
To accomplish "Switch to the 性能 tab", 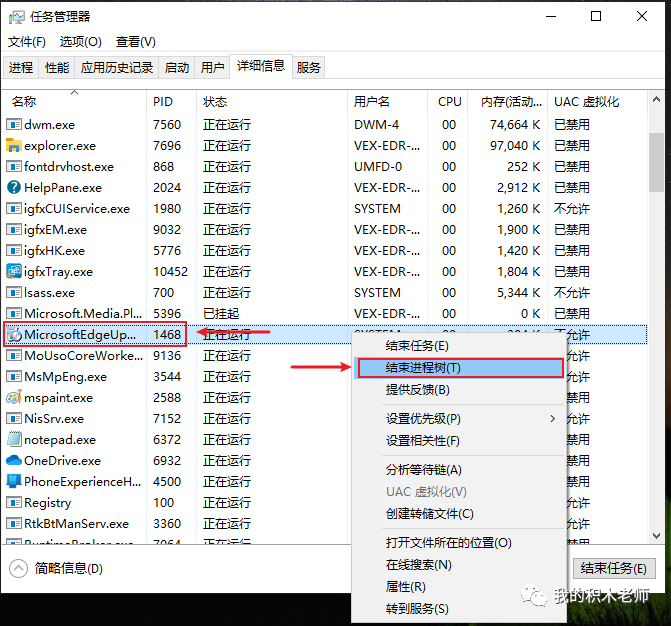I will click(57, 67).
